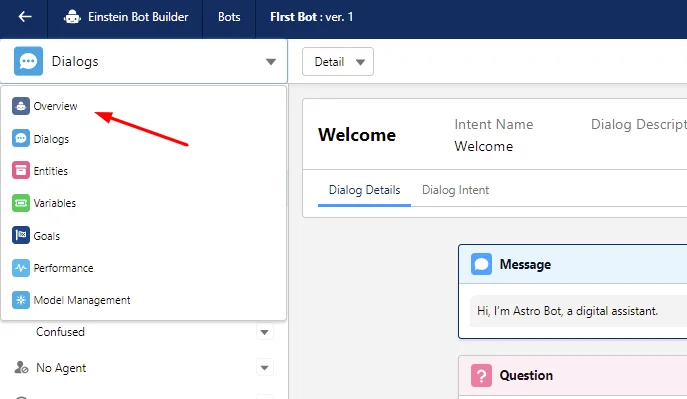Click the Einstein Bot Builder robot icon
The width and height of the screenshot is (687, 399).
pyautogui.click(x=72, y=17)
